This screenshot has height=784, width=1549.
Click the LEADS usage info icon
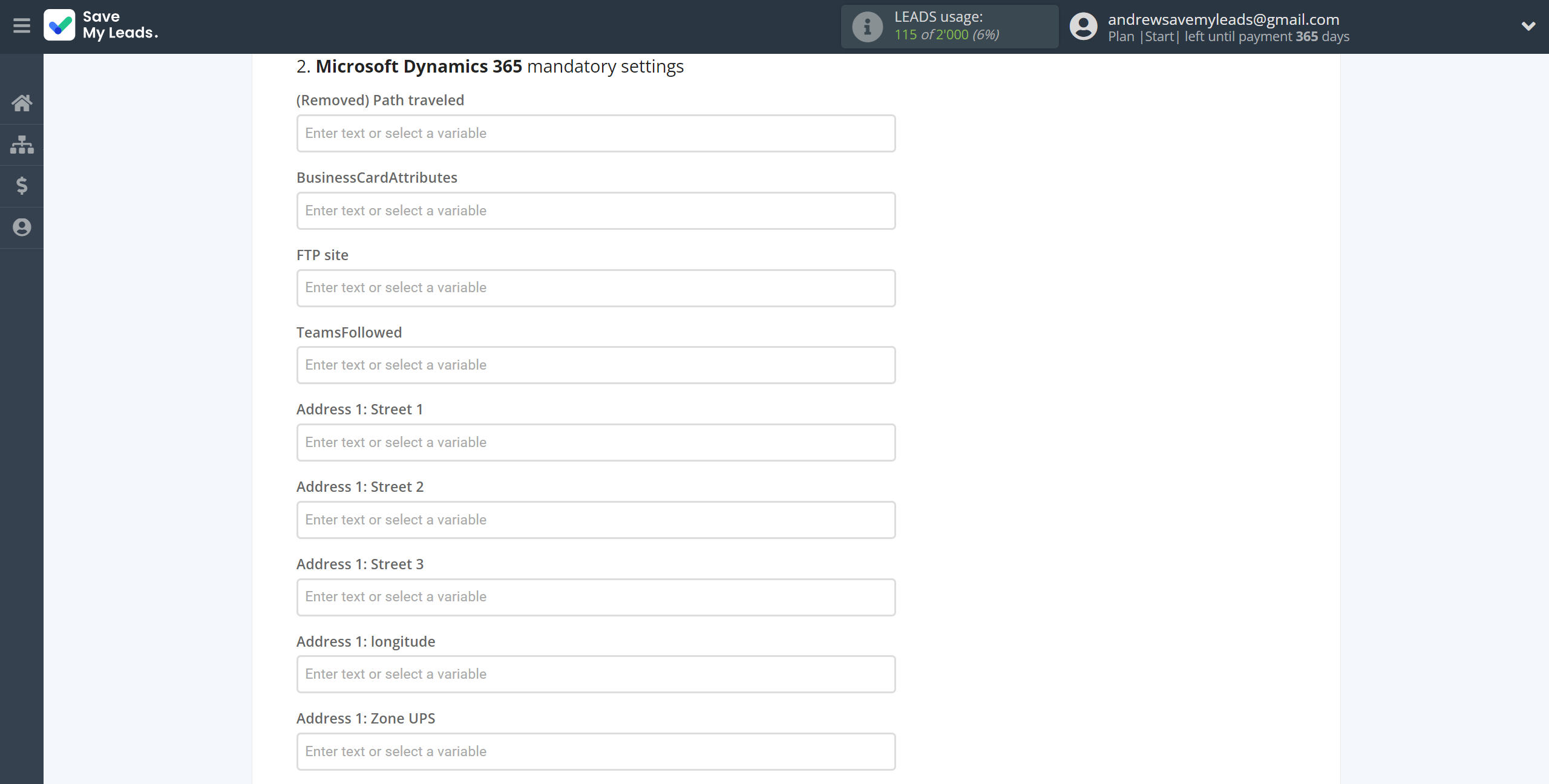point(867,27)
